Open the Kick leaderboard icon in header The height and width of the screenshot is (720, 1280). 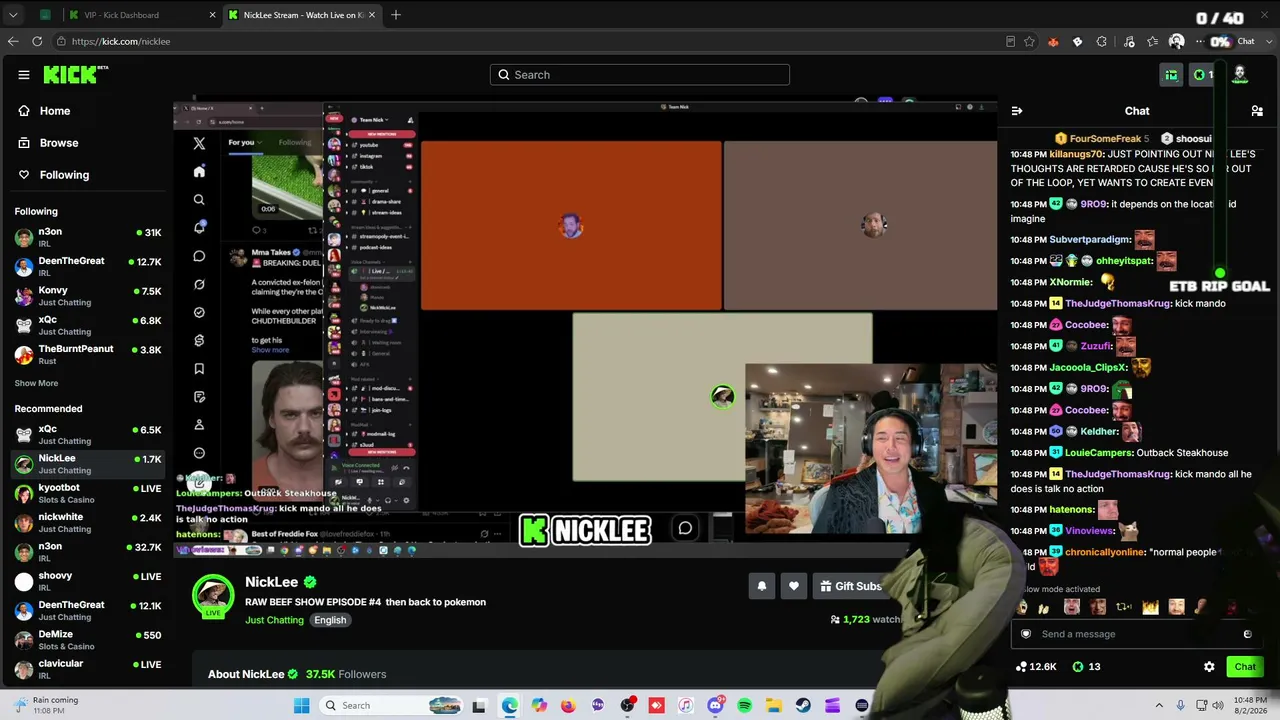coord(1171,75)
